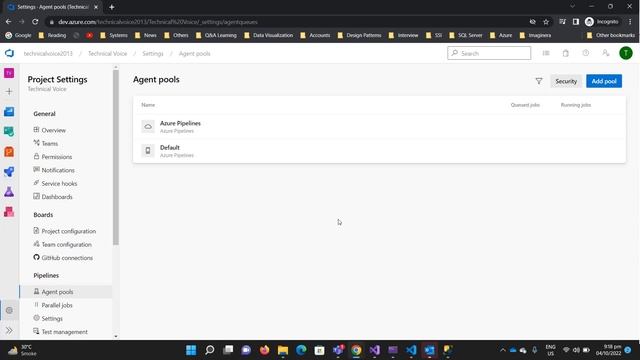The height and width of the screenshot is (360, 640).
Task: Go to Technical Voice breadcrumb
Action: click(107, 53)
